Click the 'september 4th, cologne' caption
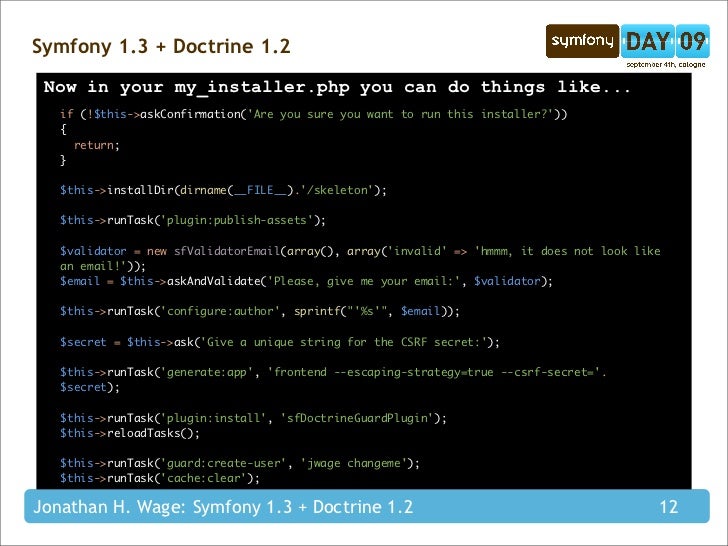Viewport: 728px width, 546px height. (665, 65)
